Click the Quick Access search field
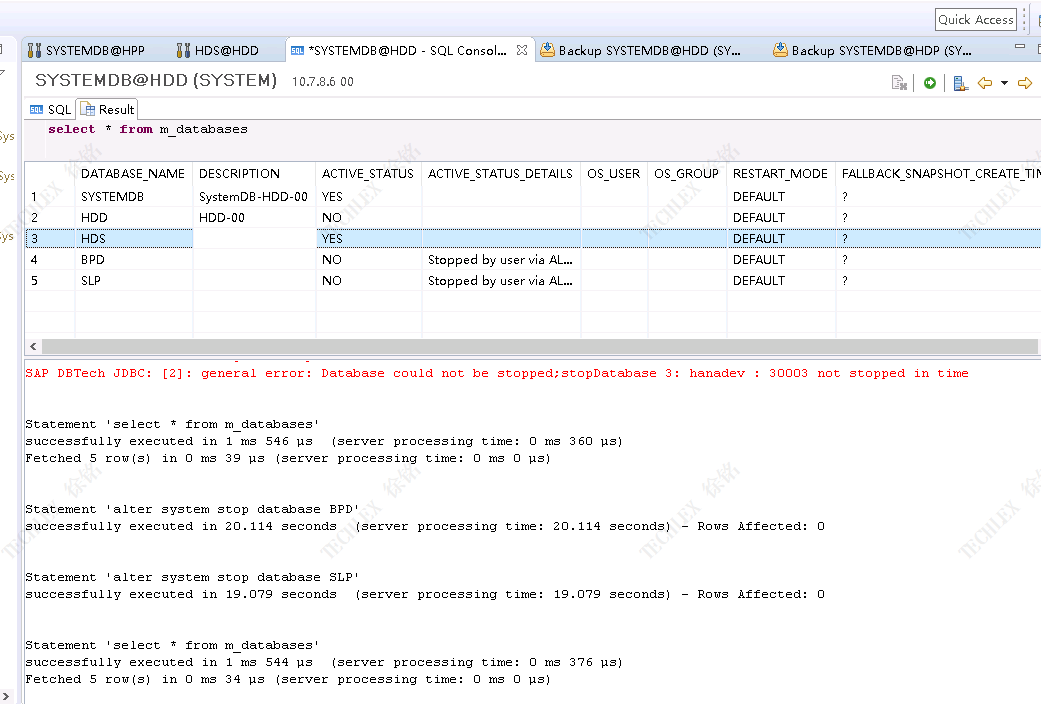The width and height of the screenshot is (1041, 704). (x=975, y=19)
